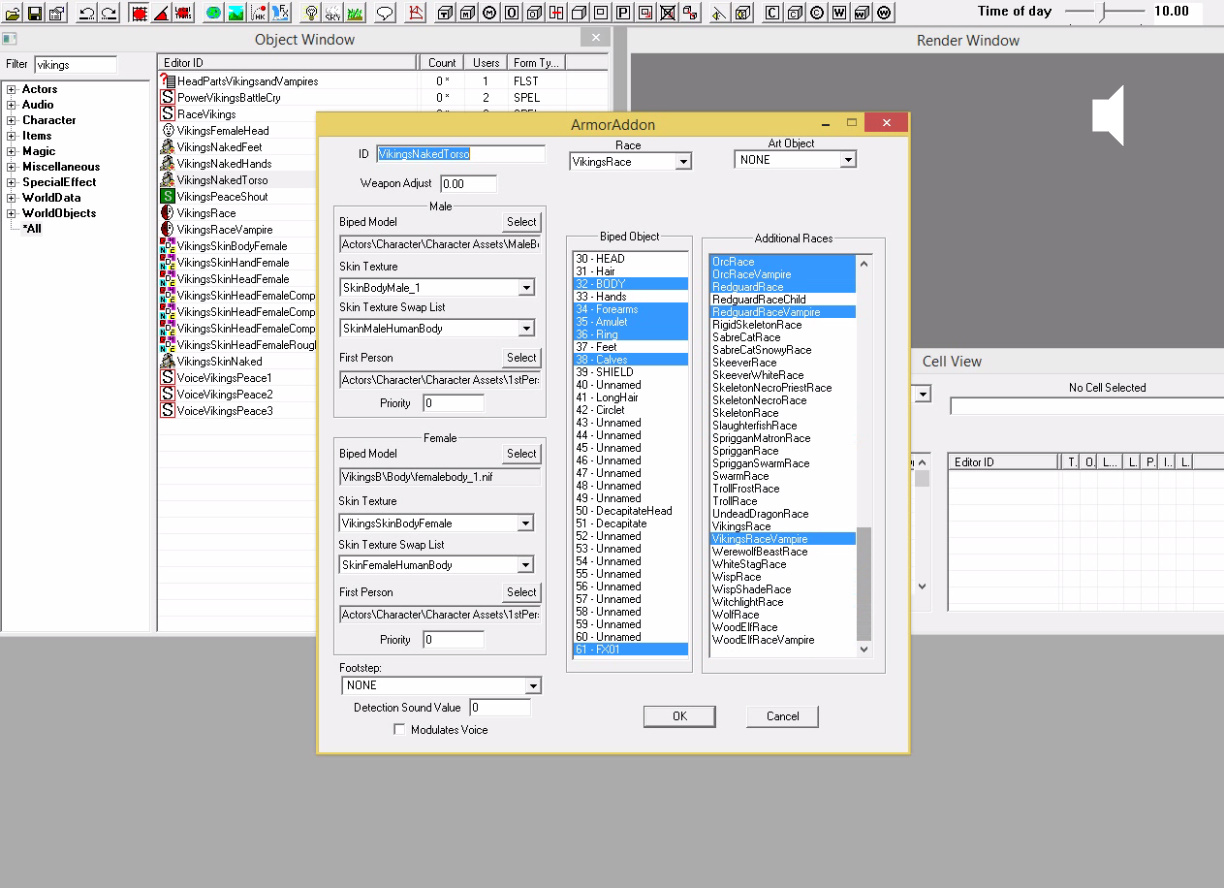Click the Filter field containing vikings
Viewport: 1224px width, 888px height.
(76, 64)
